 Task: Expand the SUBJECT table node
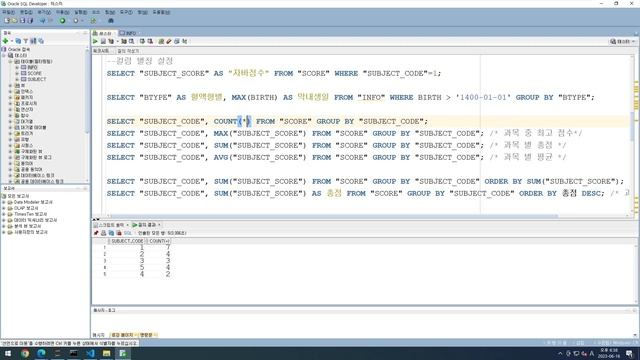tap(17, 79)
